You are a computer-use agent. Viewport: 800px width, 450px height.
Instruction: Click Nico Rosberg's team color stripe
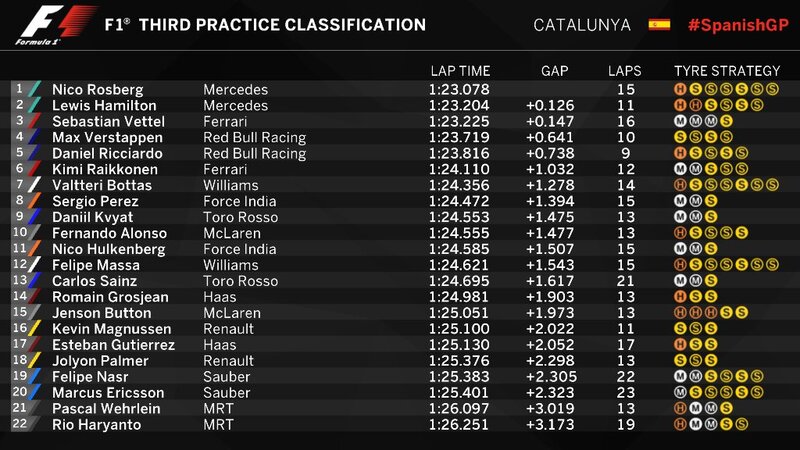[35, 90]
